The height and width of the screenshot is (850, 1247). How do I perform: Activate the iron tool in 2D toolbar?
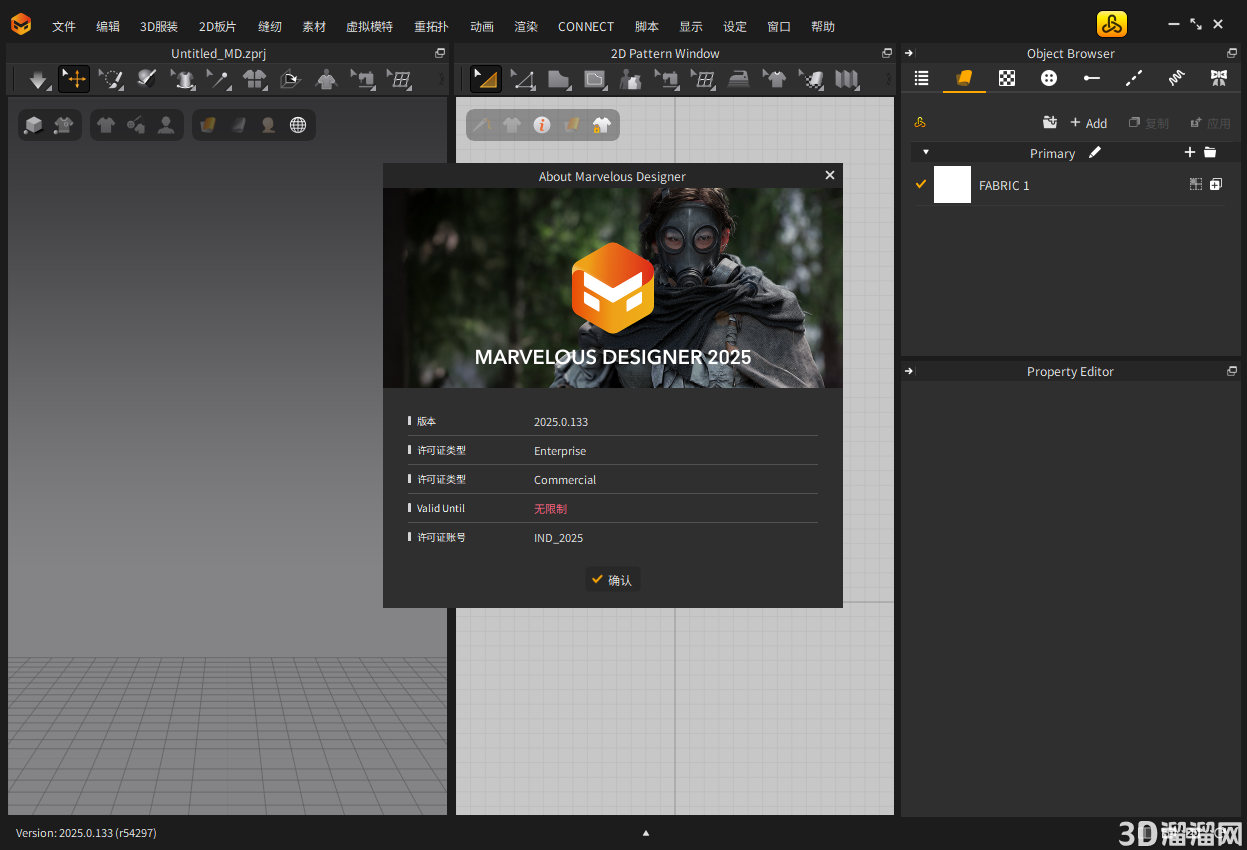point(738,79)
